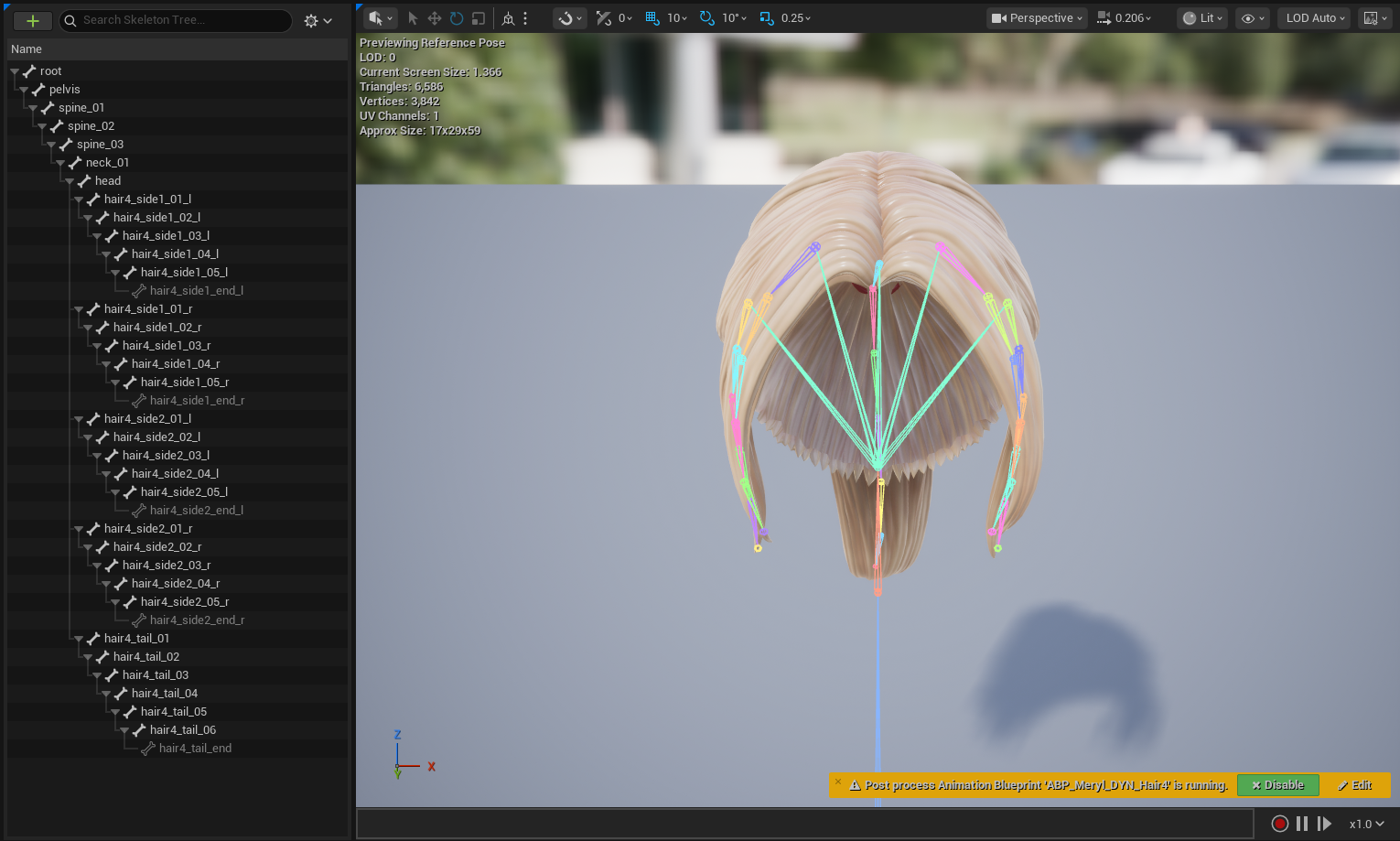Screen dimensions: 1400x841
Task: Open the Show eye icon menu
Action: pos(1252,18)
